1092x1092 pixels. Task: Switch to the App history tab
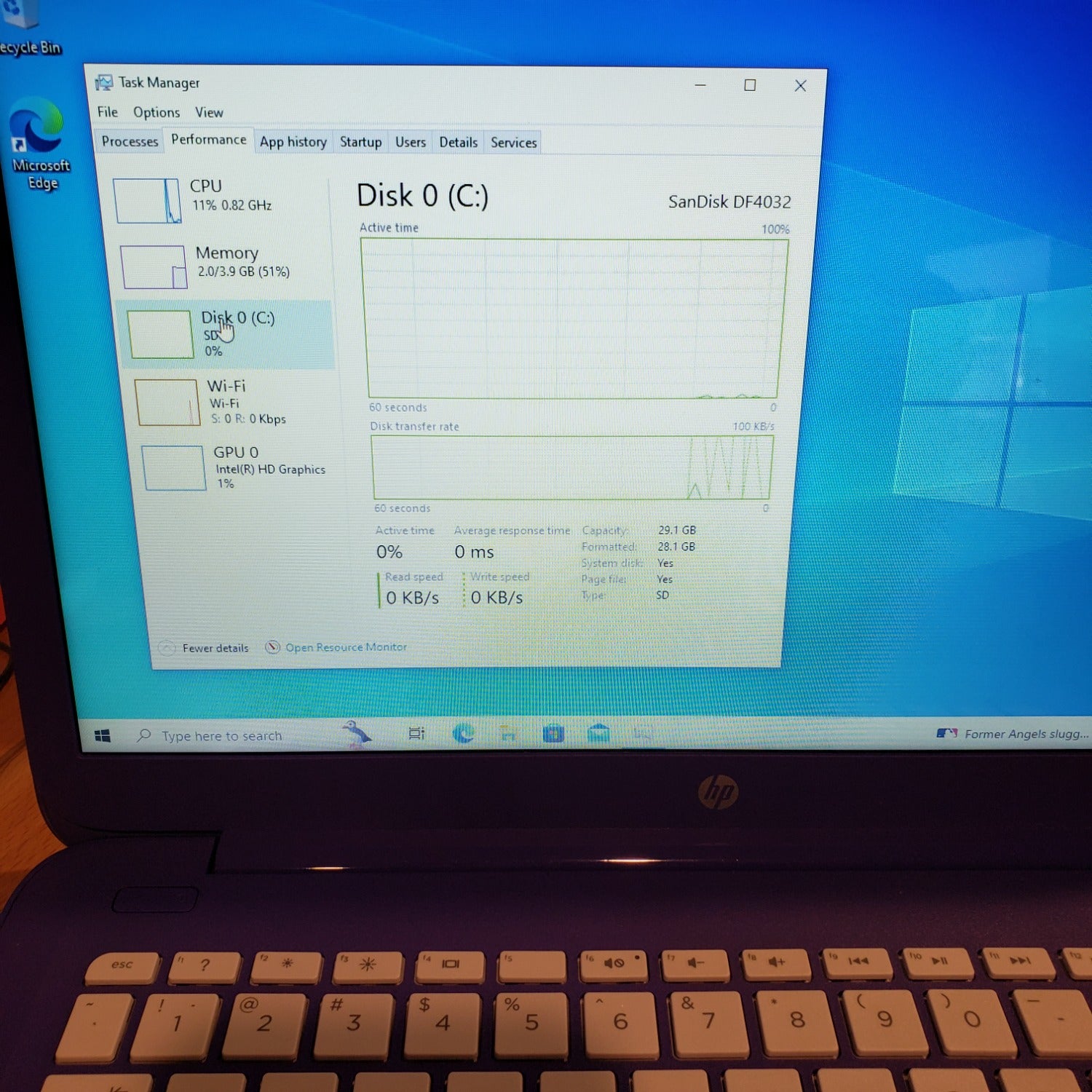[x=293, y=142]
